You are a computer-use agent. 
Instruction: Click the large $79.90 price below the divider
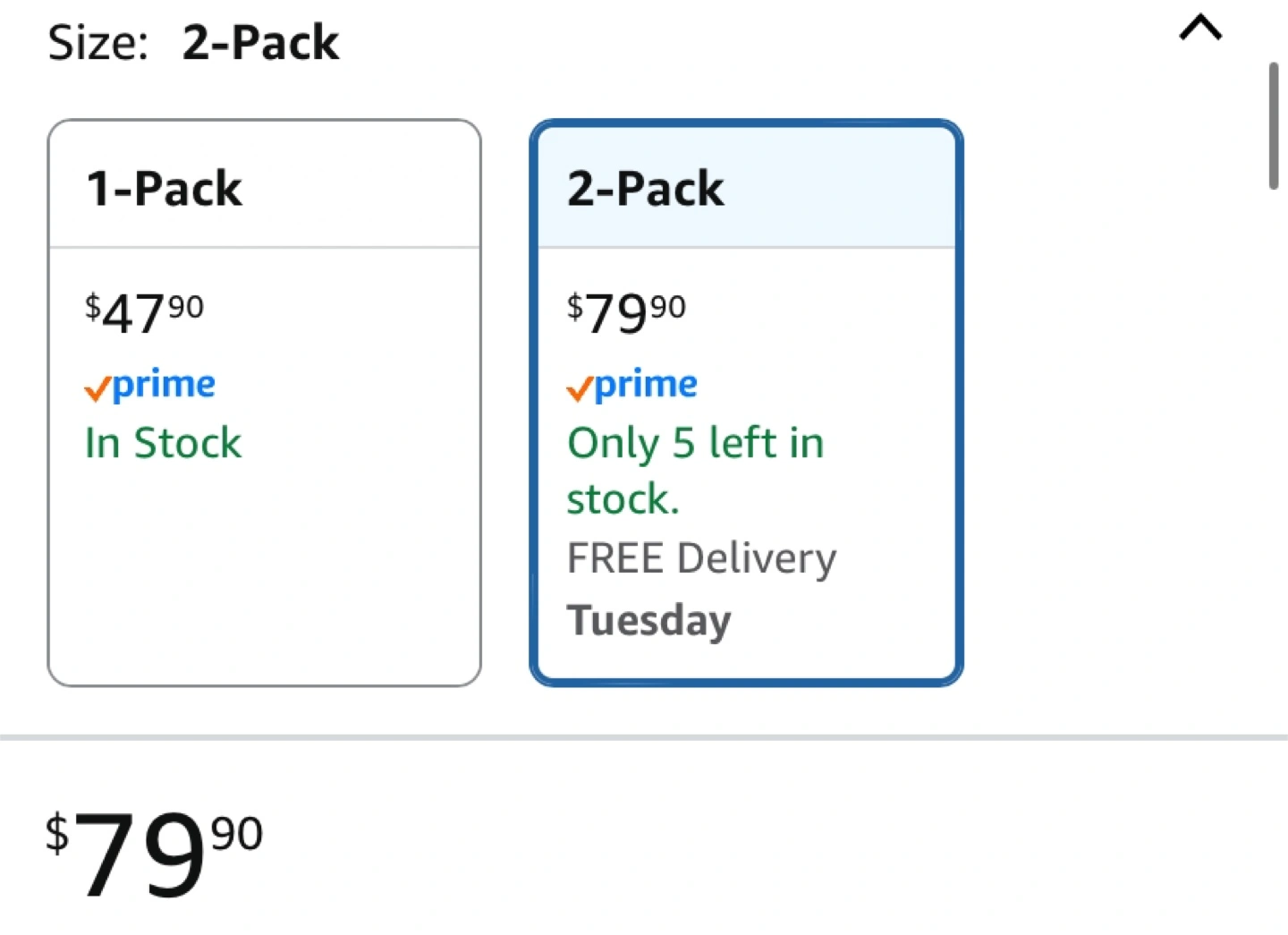click(154, 852)
